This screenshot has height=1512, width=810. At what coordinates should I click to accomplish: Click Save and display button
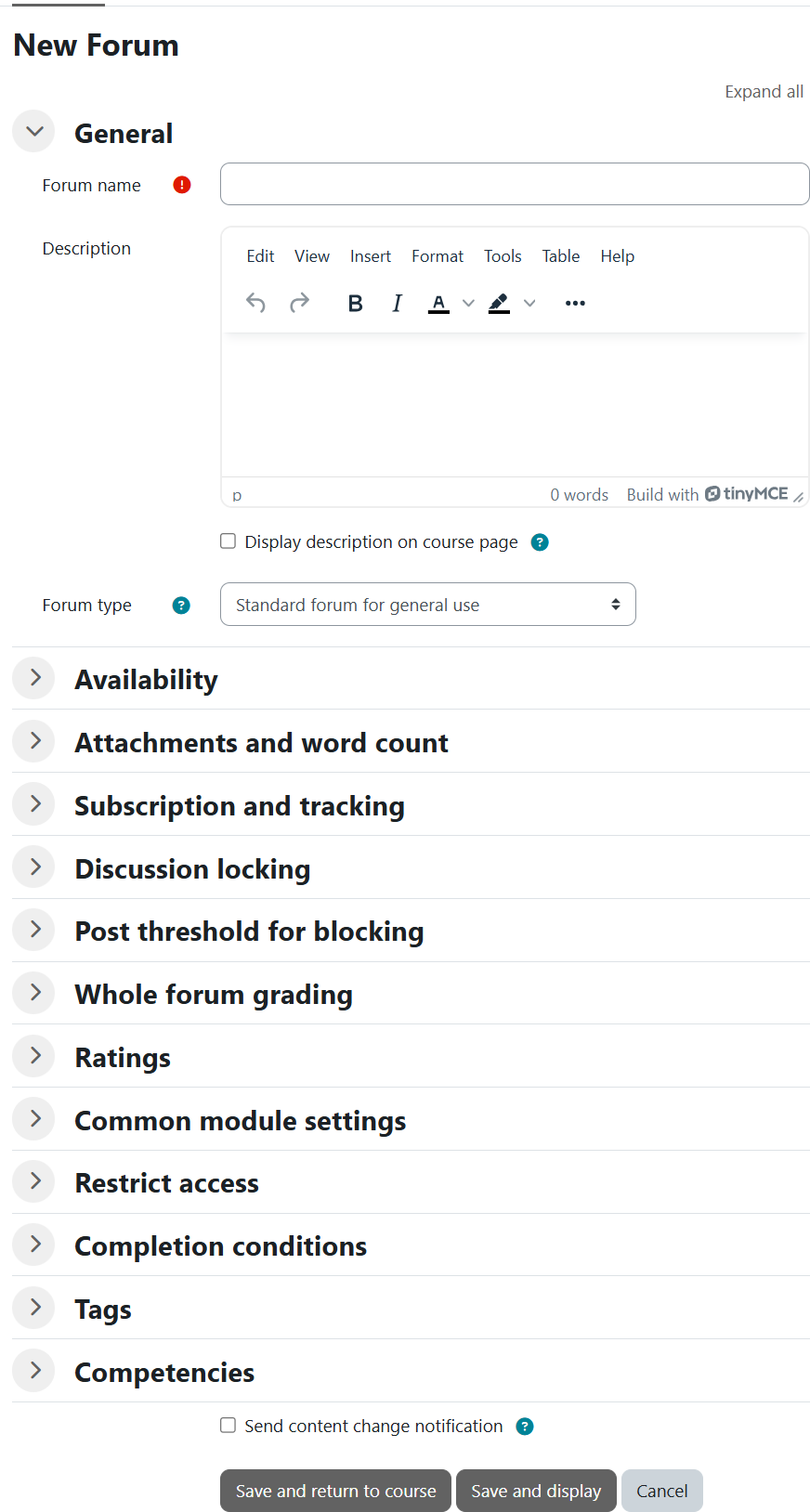[x=536, y=1491]
